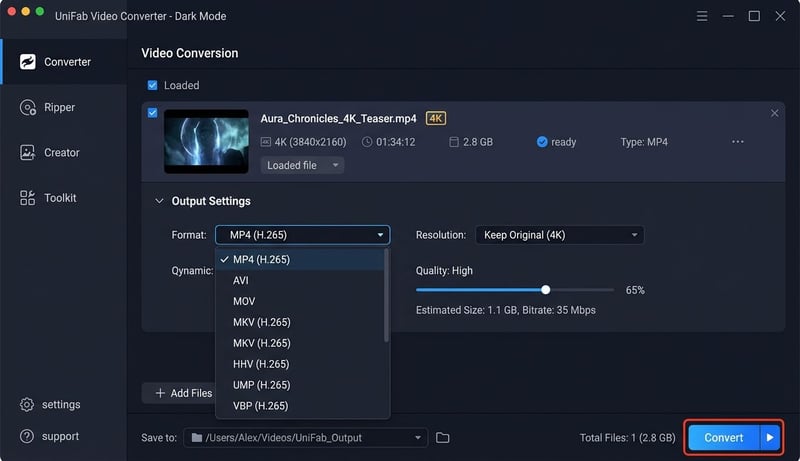This screenshot has height=461, width=800.
Task: Click the 01:34:12 duration text
Action: tap(395, 142)
